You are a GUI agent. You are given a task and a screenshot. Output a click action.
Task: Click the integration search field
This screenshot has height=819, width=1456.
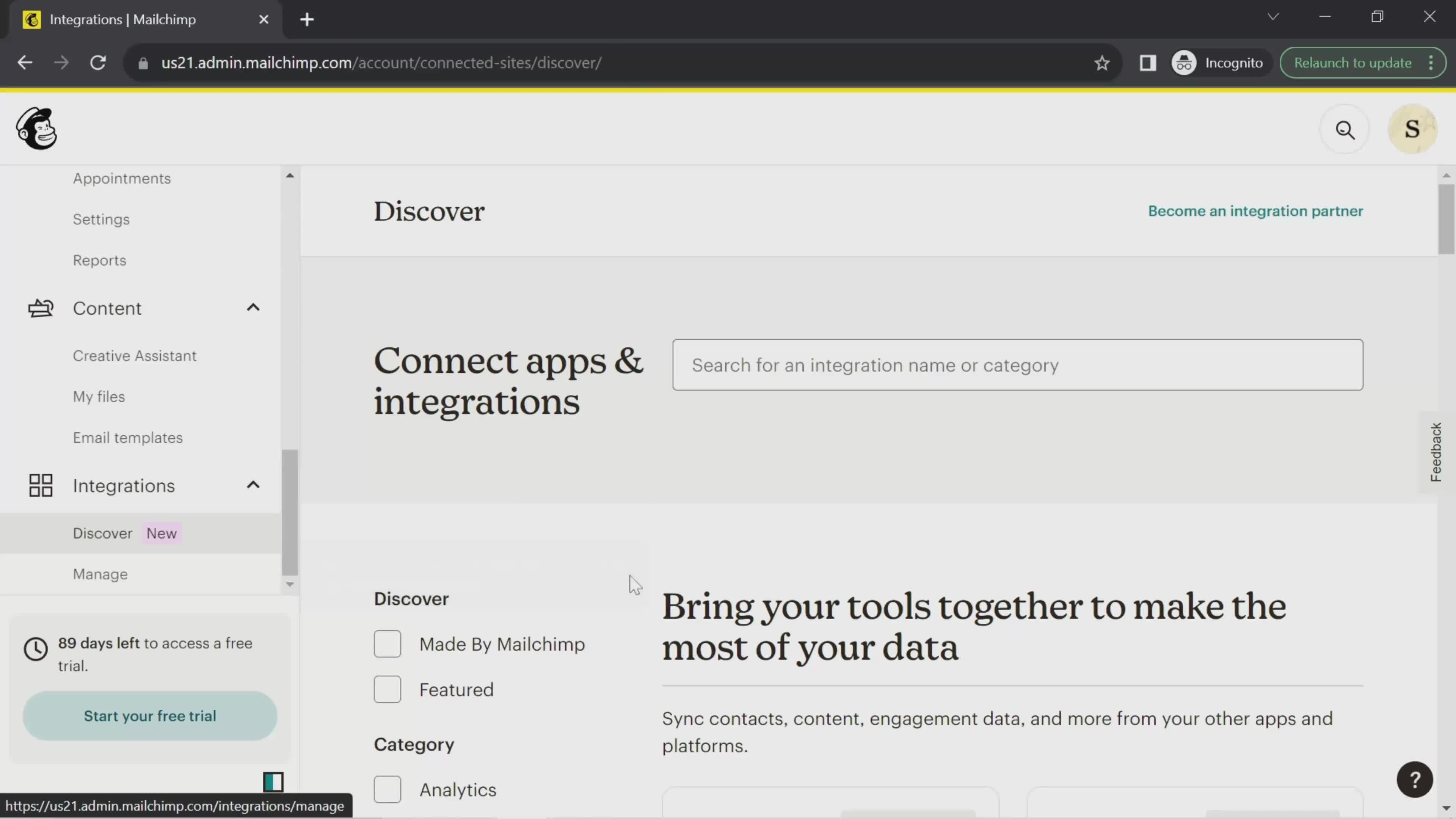1017,364
